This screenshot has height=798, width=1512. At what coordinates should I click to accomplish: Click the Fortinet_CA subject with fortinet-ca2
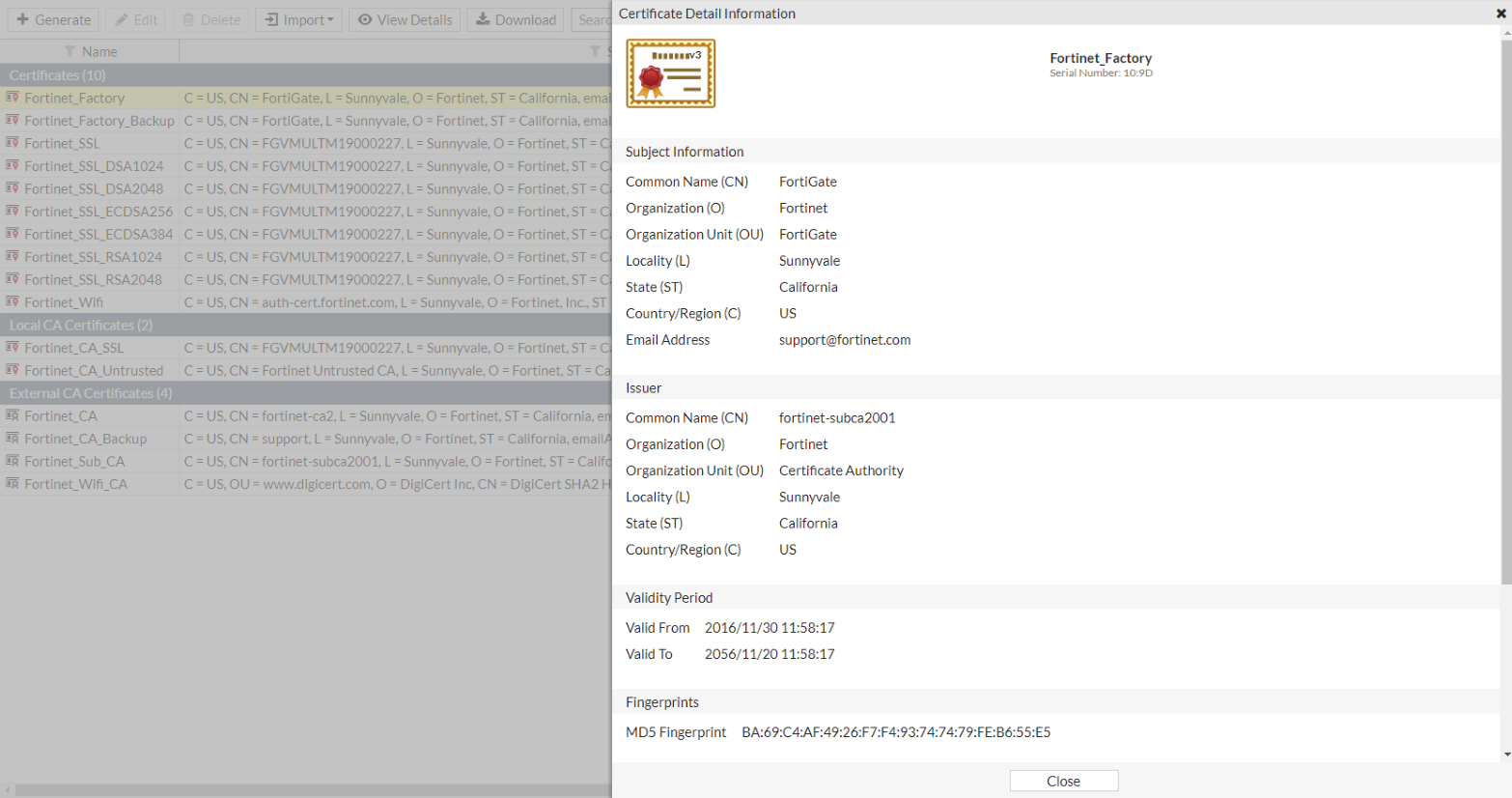(397, 415)
